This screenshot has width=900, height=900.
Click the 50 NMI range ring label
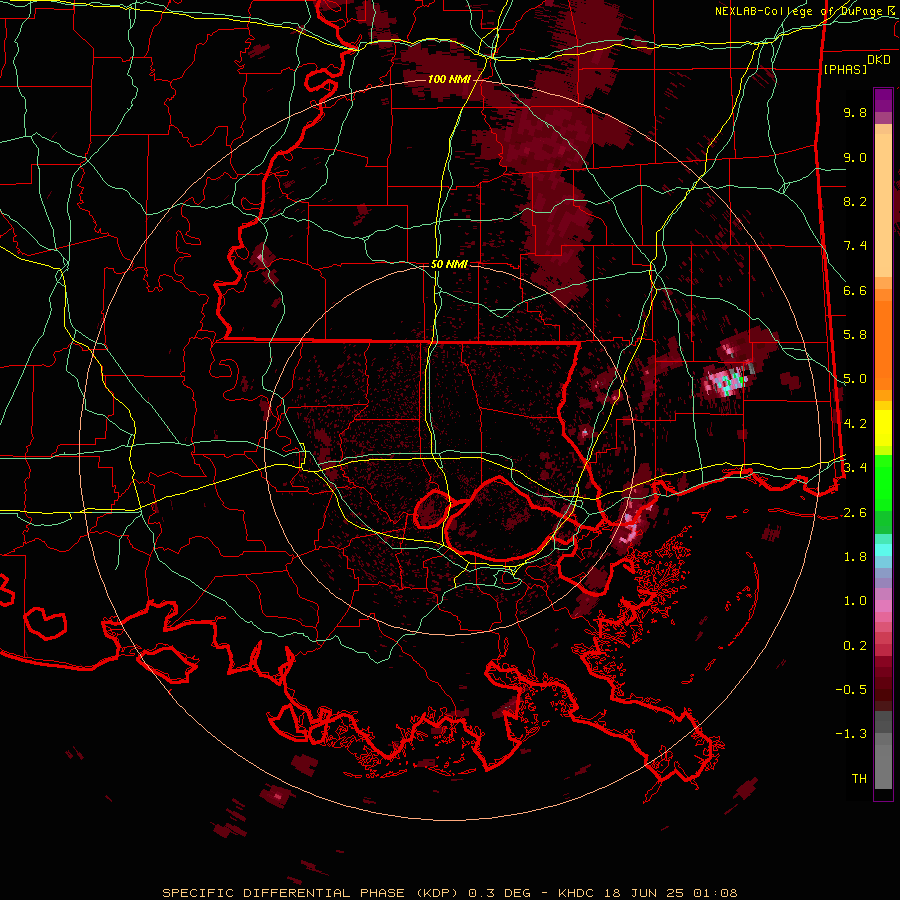449,264
